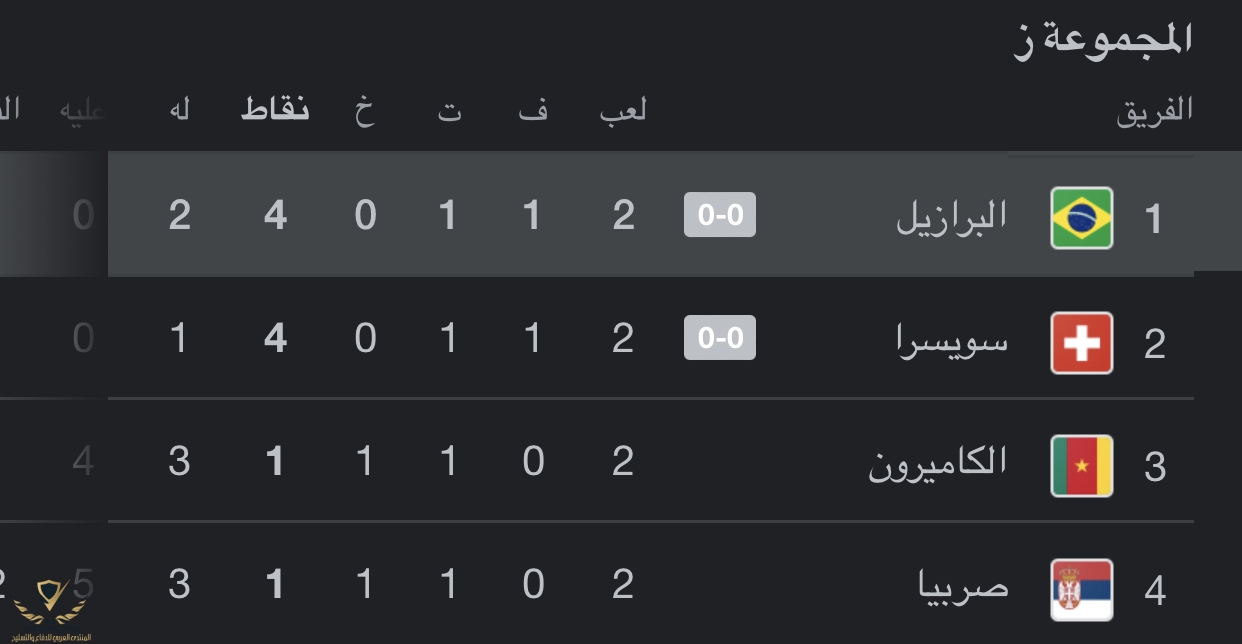Select the البرازيل team name
The image size is (1242, 644).
pos(951,216)
